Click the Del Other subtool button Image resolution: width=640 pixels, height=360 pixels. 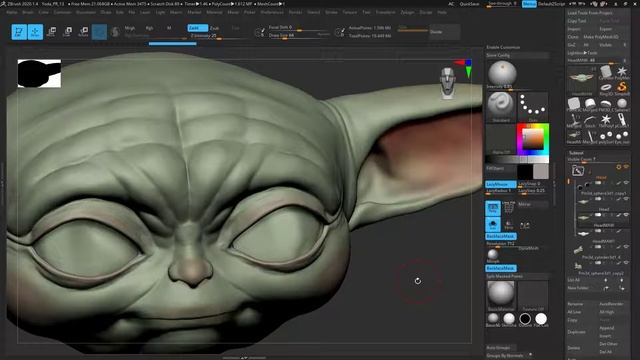click(608, 344)
